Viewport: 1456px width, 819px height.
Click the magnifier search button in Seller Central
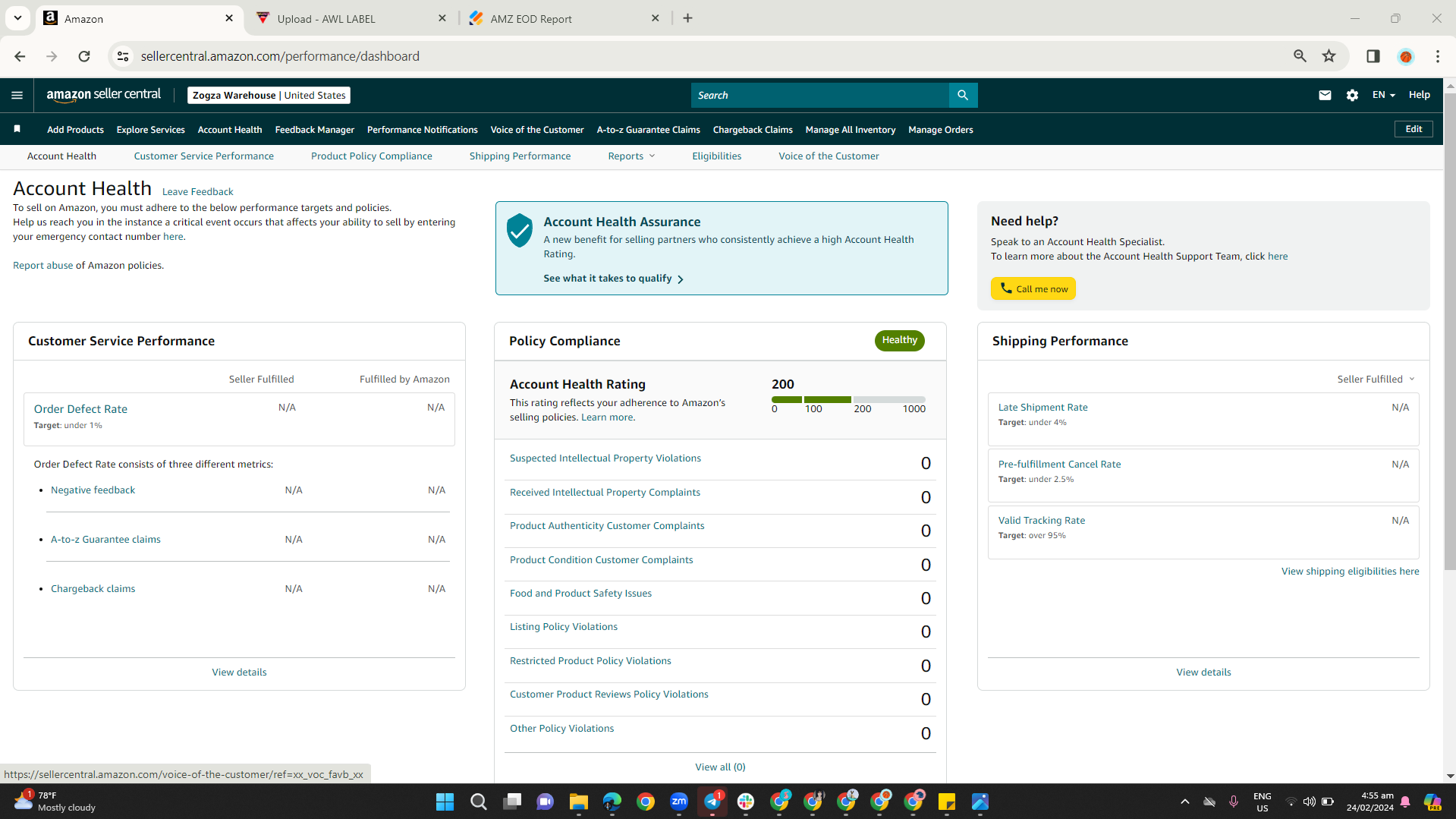coord(963,95)
